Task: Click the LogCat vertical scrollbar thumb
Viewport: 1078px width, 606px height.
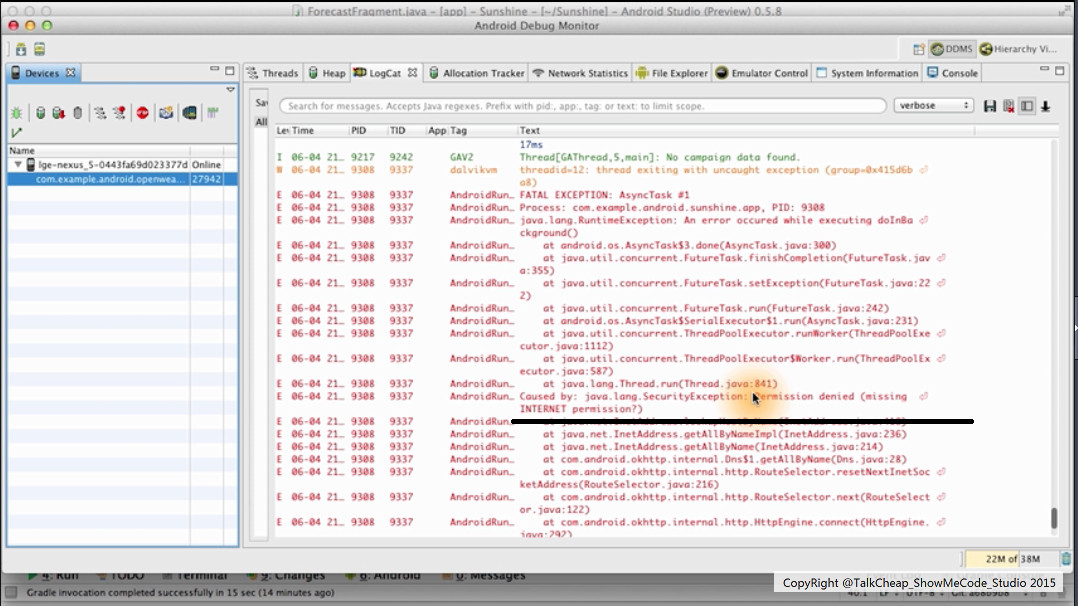Action: tap(1054, 518)
